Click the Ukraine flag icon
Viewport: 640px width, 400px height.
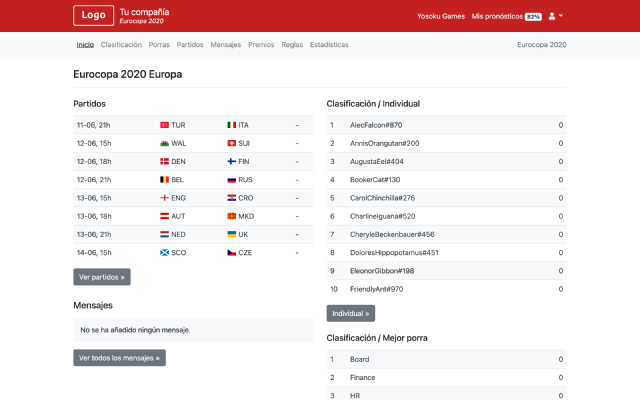(x=231, y=234)
